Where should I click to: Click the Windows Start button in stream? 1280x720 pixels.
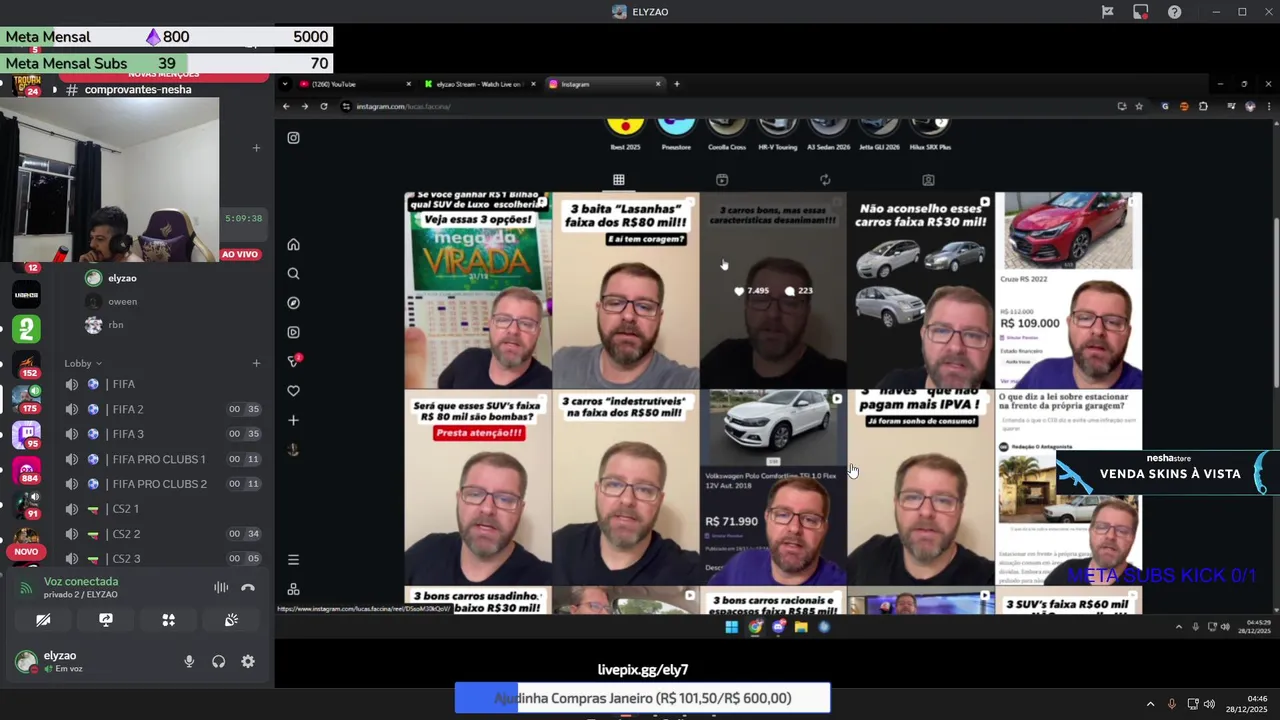tap(731, 627)
